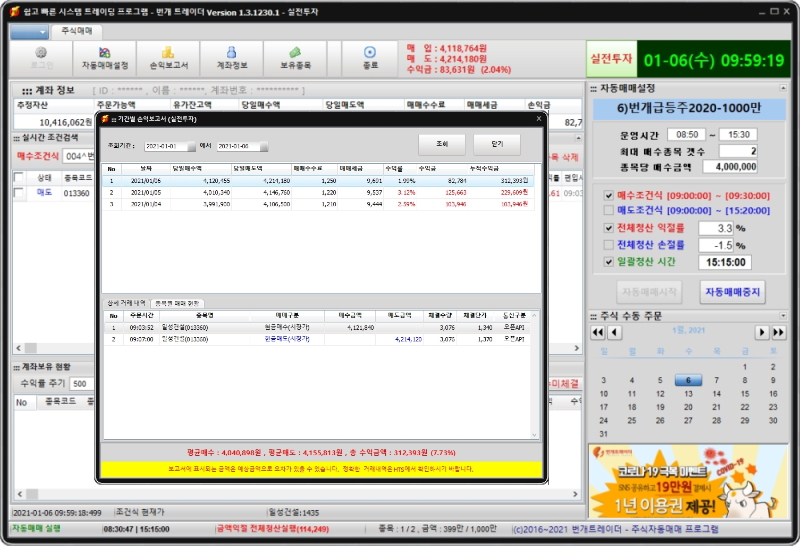Open the end date dropdown in report dialog
The image size is (800, 546).
(x=263, y=146)
